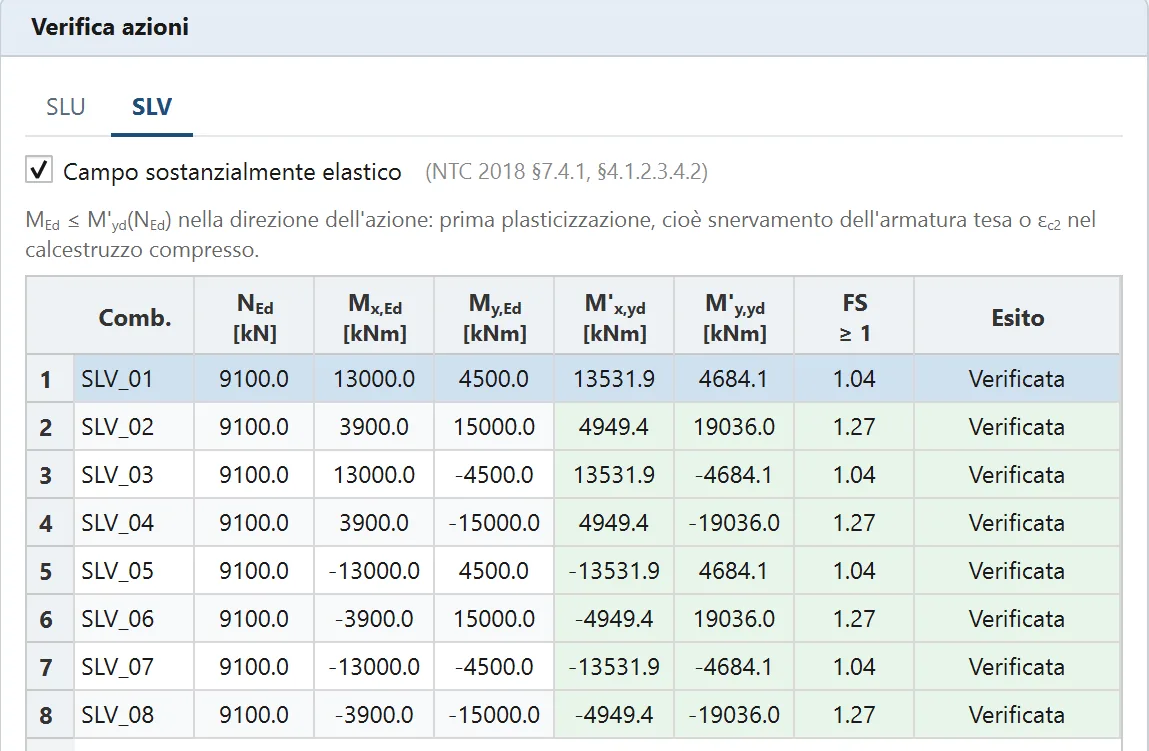Click M'y,yd value -19036.0 in SLV_08 row
Image resolution: width=1149 pixels, height=751 pixels.
click(734, 714)
